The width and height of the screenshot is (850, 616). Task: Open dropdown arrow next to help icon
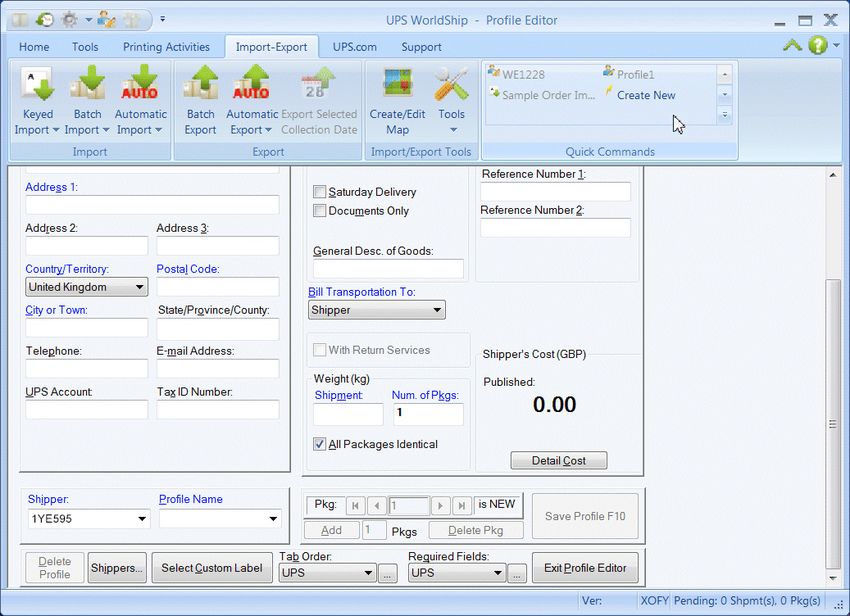(836, 46)
